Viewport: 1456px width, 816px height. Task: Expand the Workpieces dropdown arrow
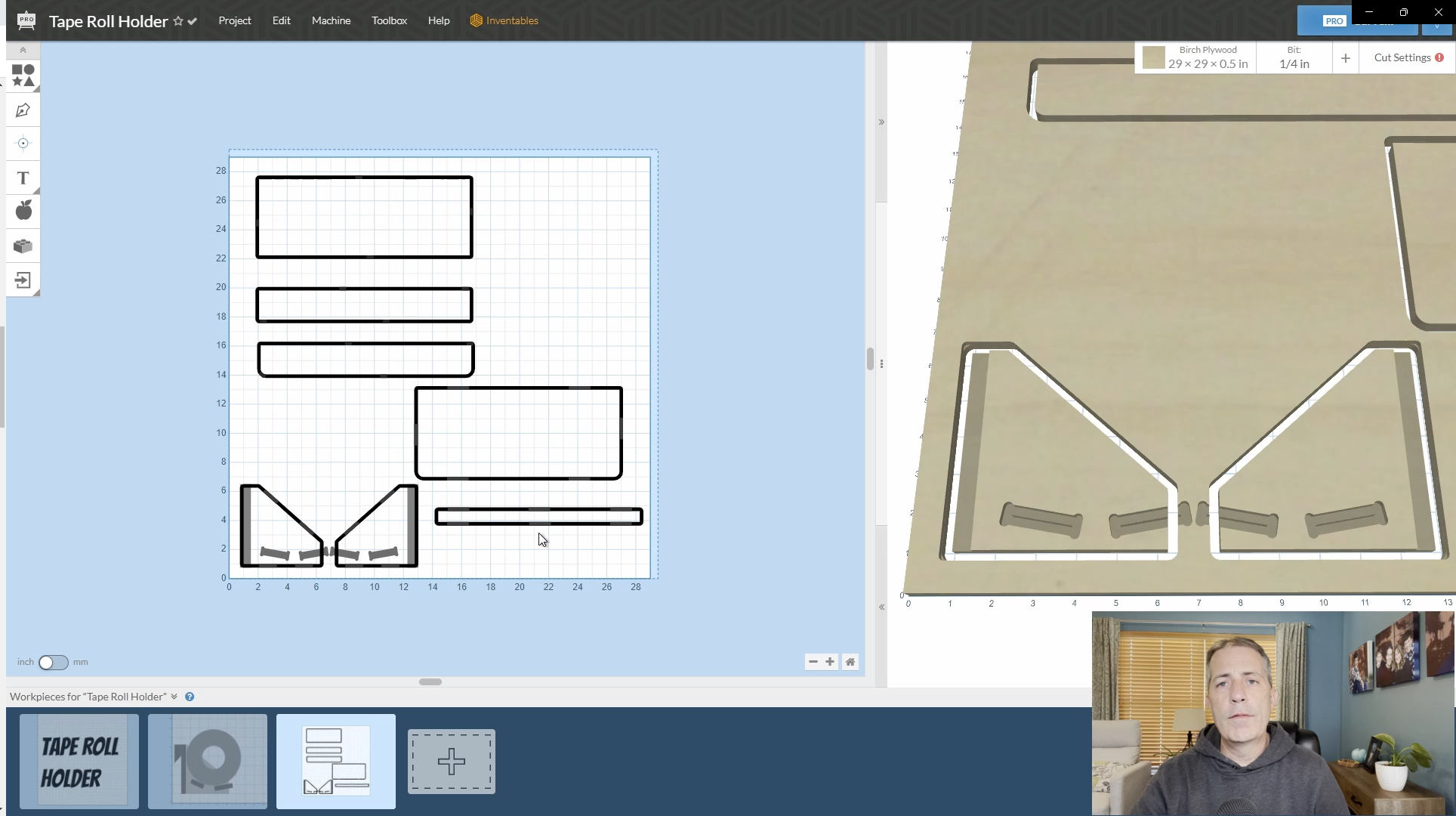coord(174,697)
